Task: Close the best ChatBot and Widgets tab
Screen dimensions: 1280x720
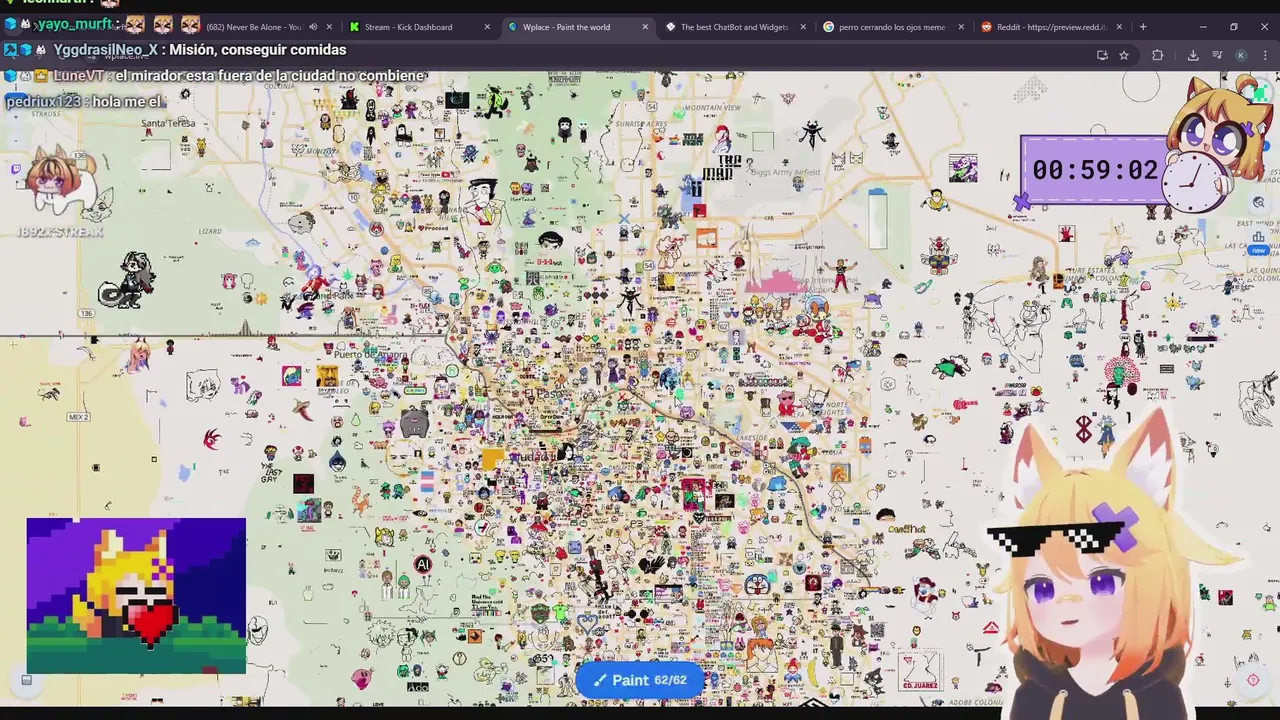Action: click(803, 27)
